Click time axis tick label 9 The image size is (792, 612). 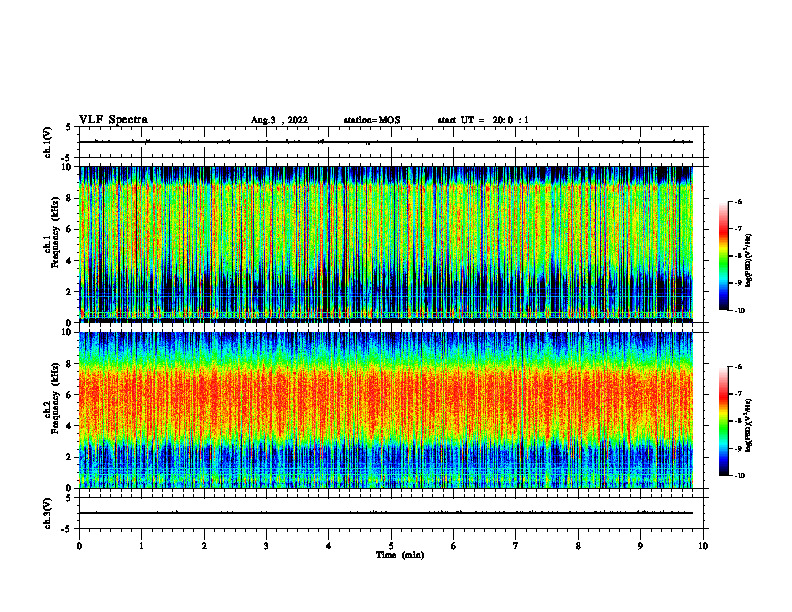[x=640, y=546]
